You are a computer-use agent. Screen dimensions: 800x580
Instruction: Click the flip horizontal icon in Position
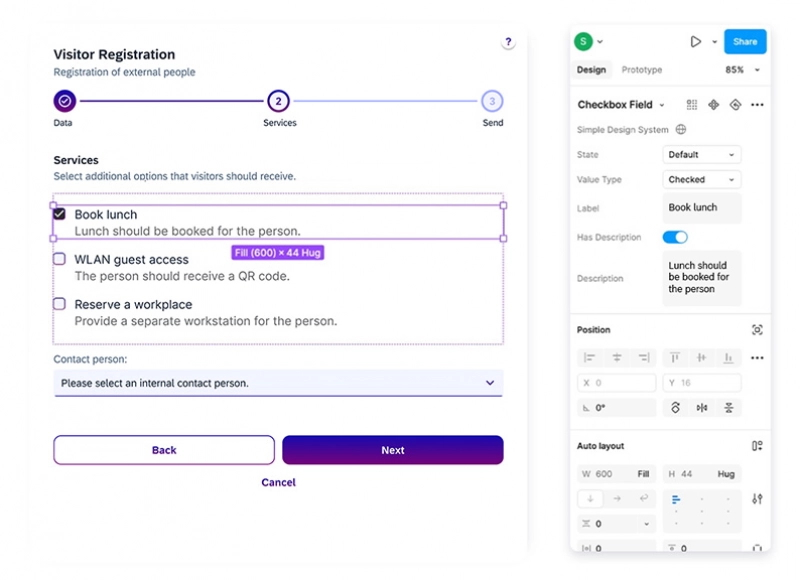coord(702,408)
